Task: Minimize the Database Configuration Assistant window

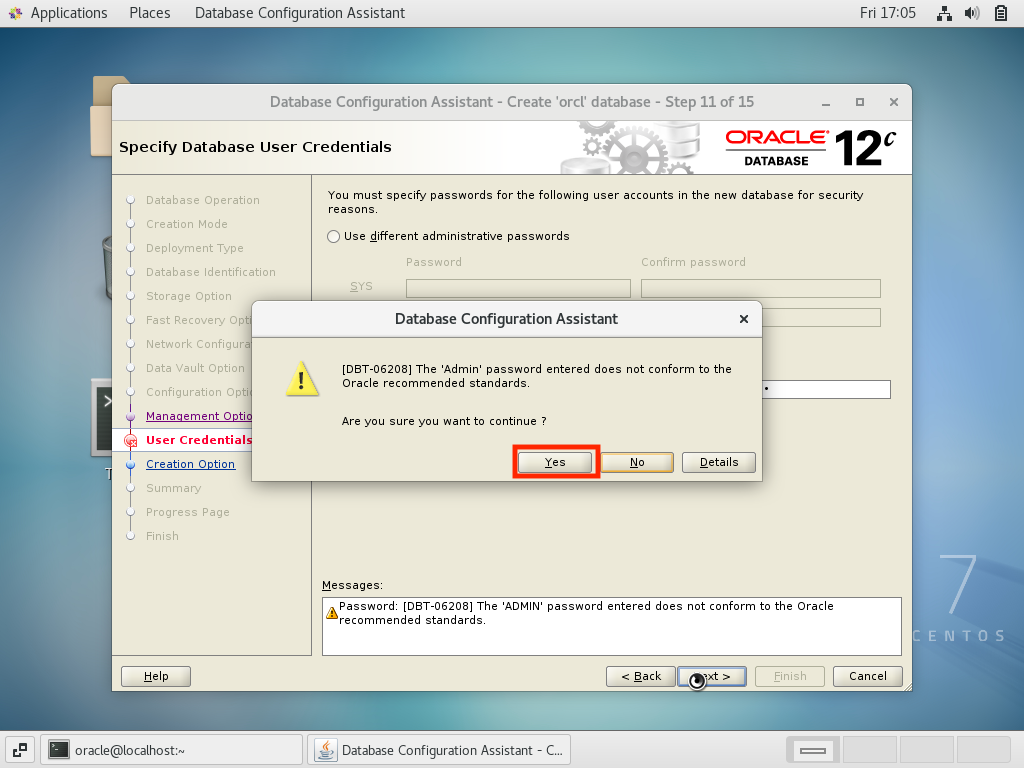Action: click(826, 103)
